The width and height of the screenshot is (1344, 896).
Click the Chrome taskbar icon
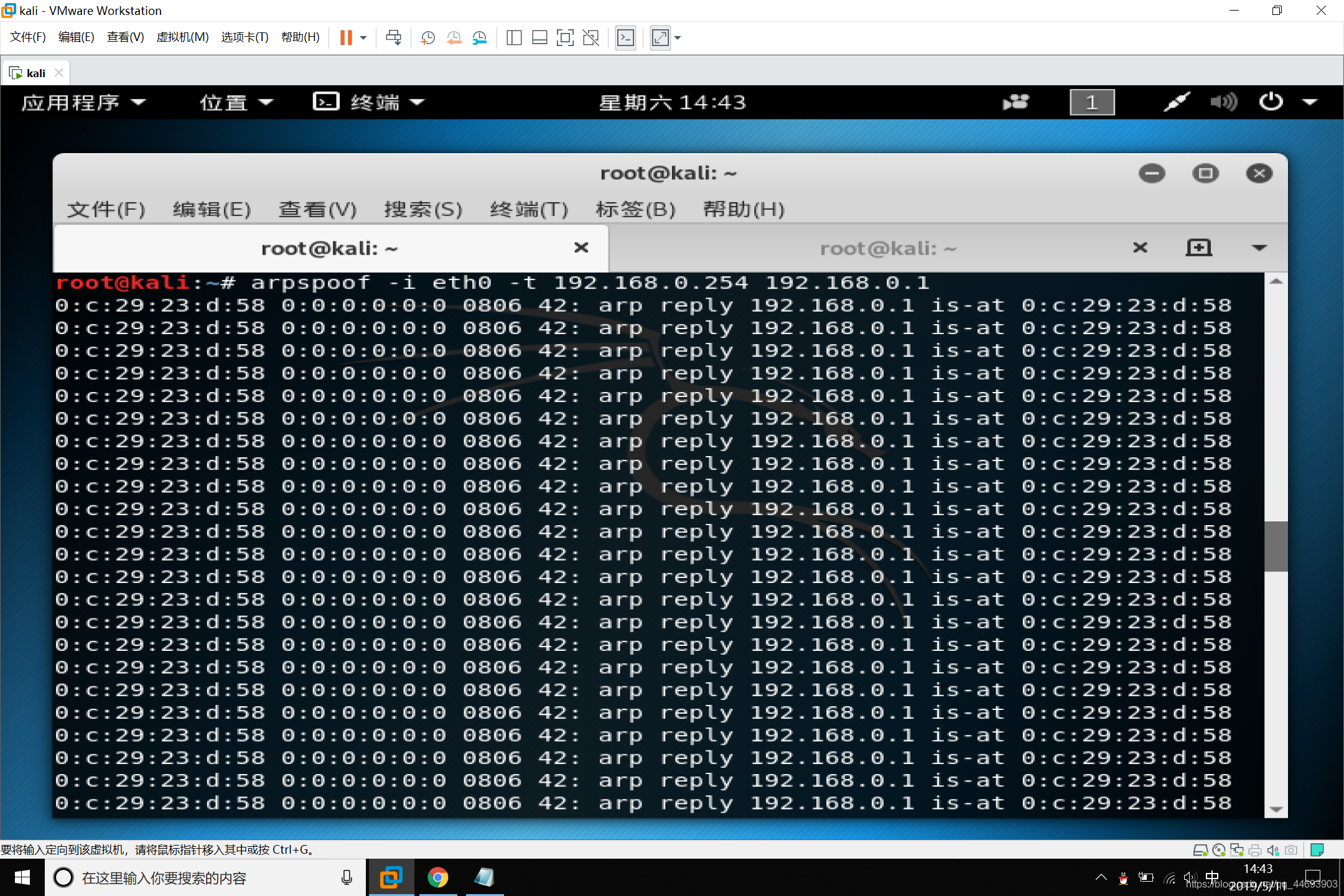click(x=437, y=878)
